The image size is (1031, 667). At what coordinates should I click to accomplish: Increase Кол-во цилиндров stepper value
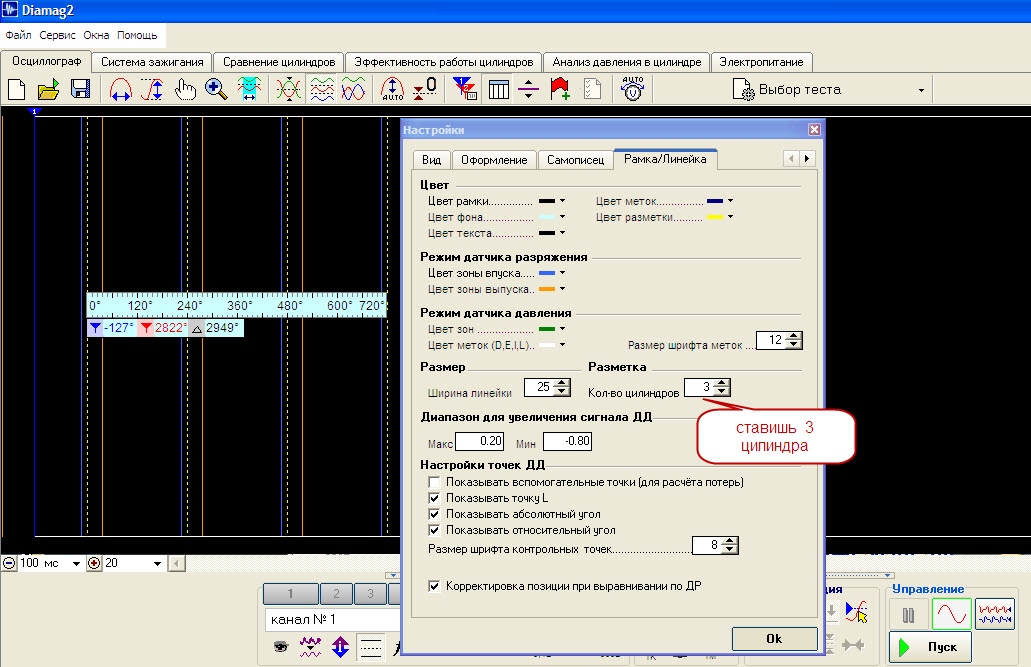[722, 383]
